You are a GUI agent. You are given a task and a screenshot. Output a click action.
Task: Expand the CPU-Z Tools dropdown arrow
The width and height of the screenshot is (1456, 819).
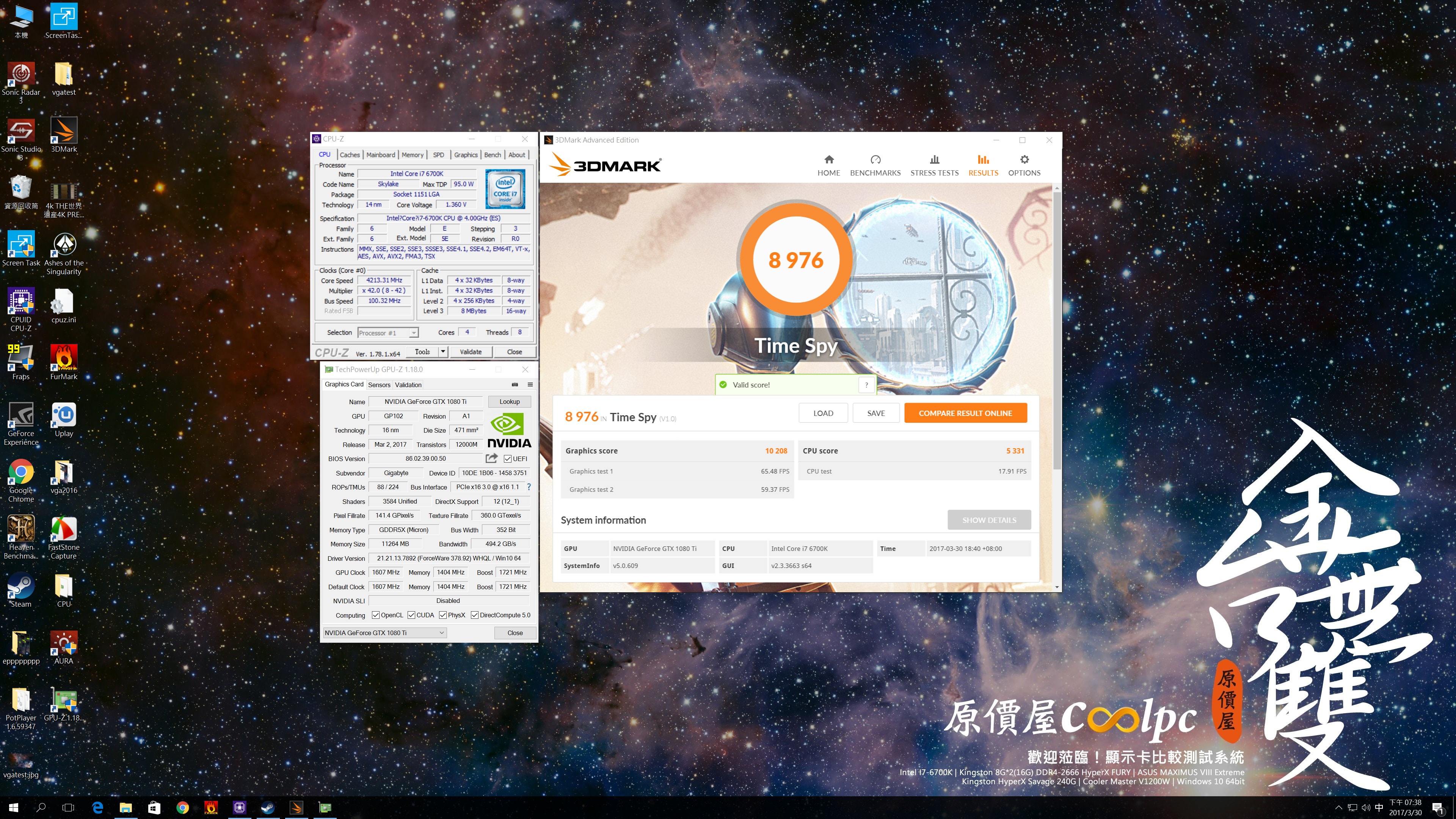tap(443, 351)
